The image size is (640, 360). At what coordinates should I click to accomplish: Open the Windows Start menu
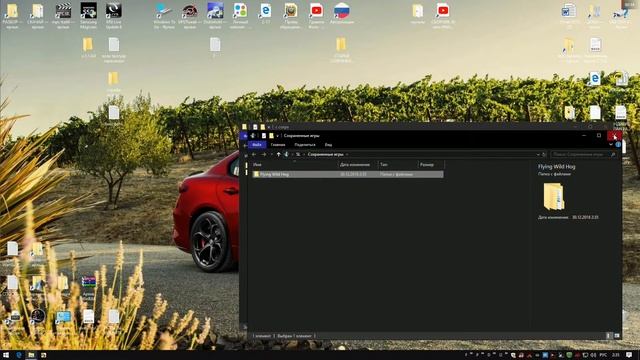(x=6, y=355)
